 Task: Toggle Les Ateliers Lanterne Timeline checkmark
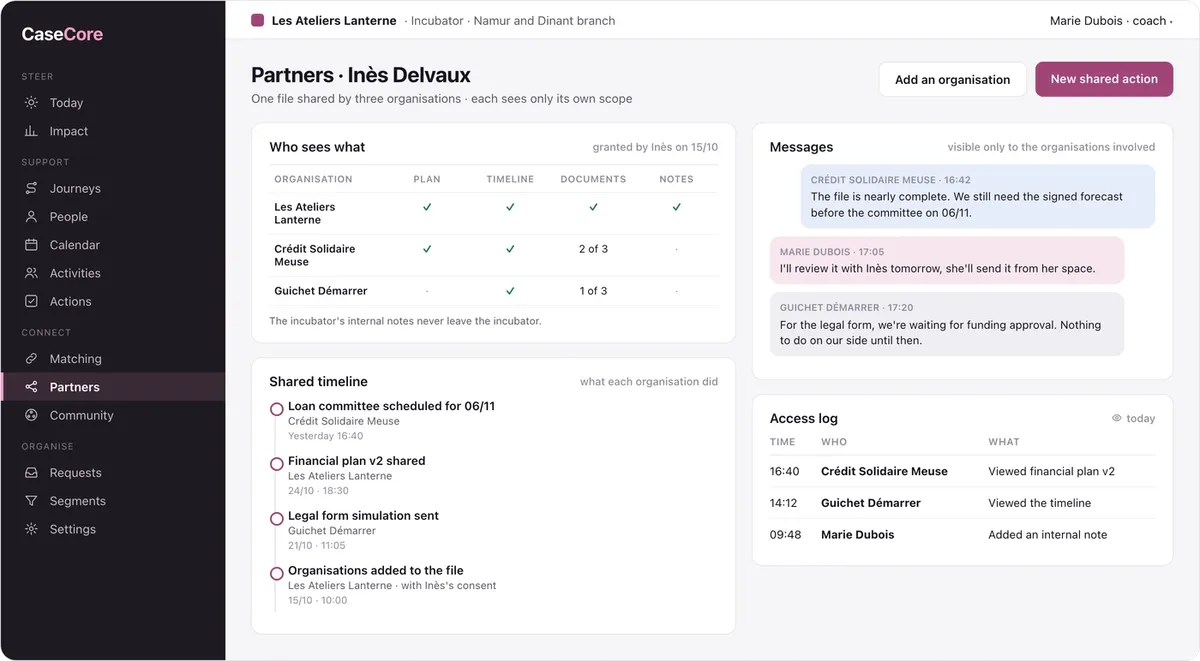[510, 207]
